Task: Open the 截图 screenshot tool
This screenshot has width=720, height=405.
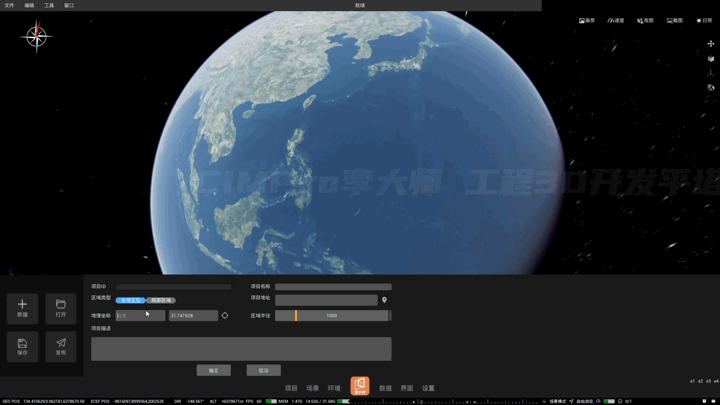Action: click(675, 21)
